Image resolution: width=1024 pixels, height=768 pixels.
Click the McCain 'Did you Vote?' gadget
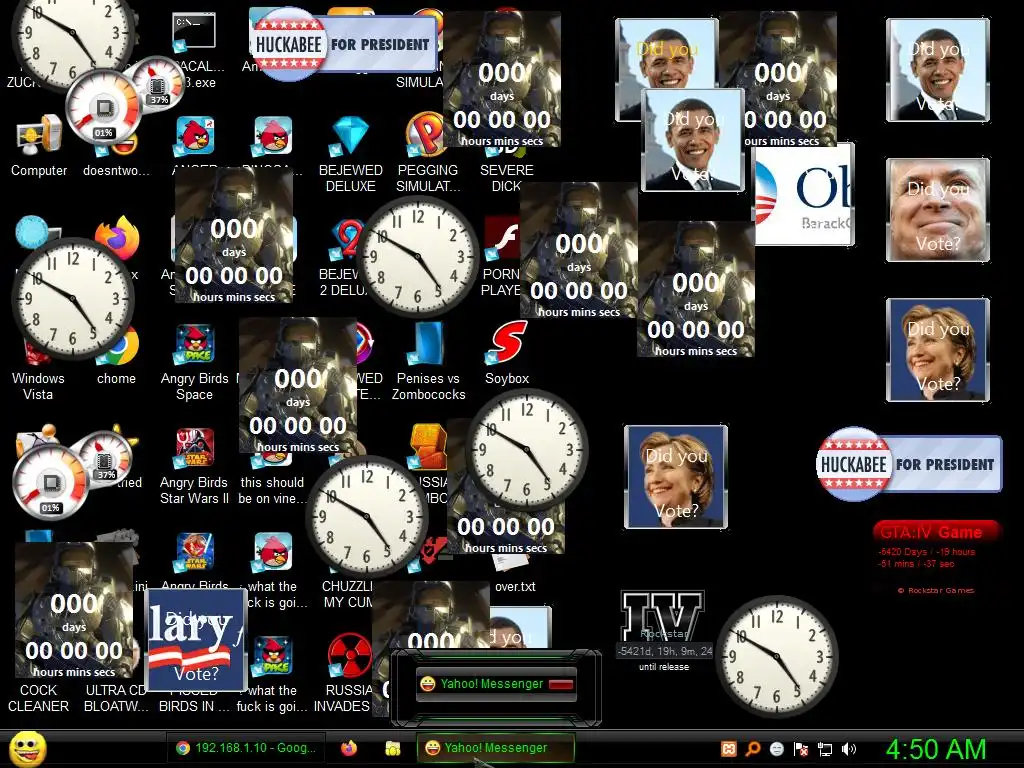point(938,210)
